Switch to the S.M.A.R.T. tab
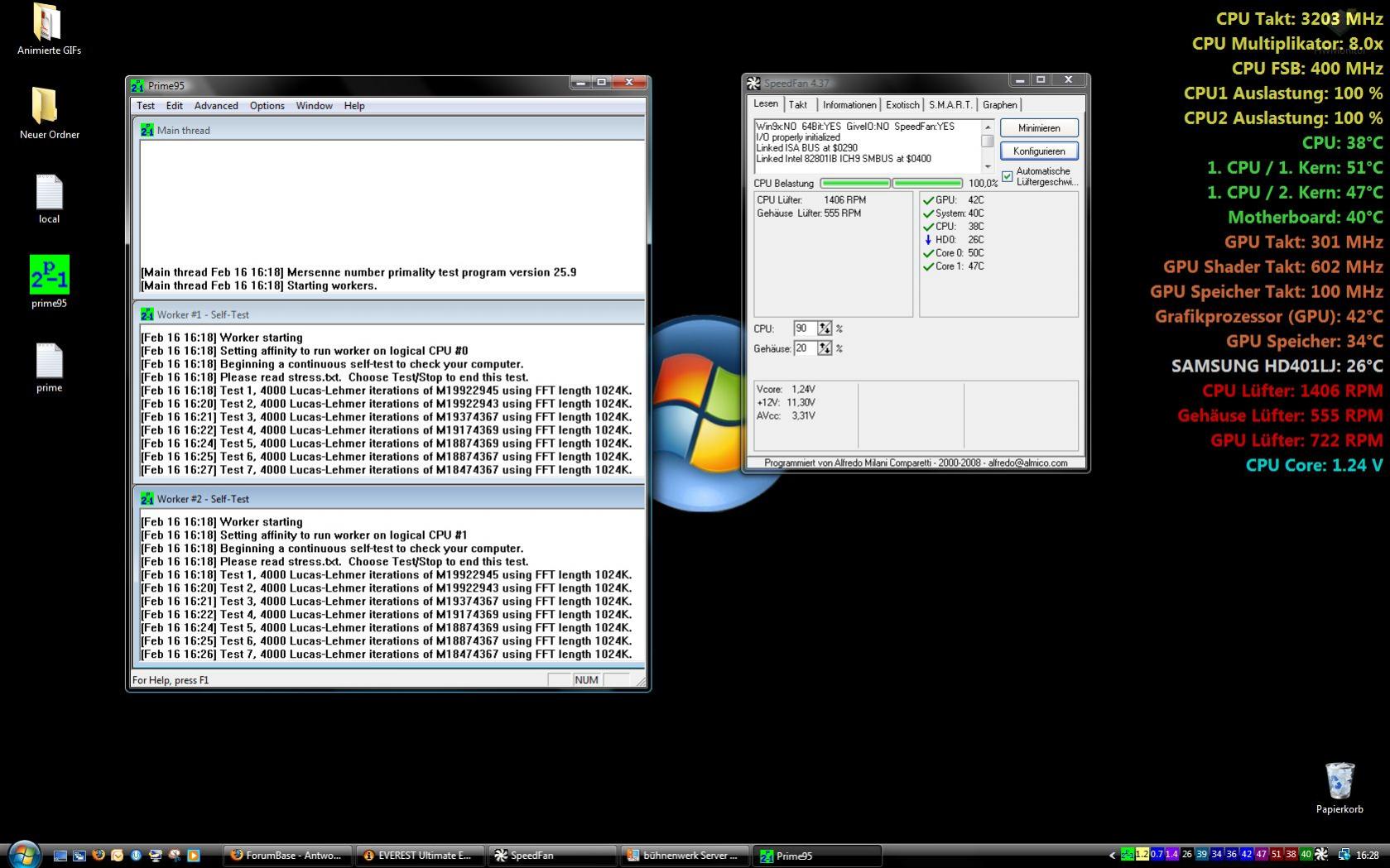The image size is (1390, 868). tap(950, 105)
